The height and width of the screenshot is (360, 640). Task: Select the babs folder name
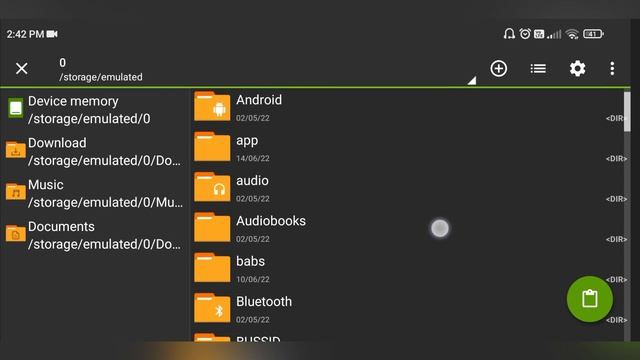(x=250, y=261)
